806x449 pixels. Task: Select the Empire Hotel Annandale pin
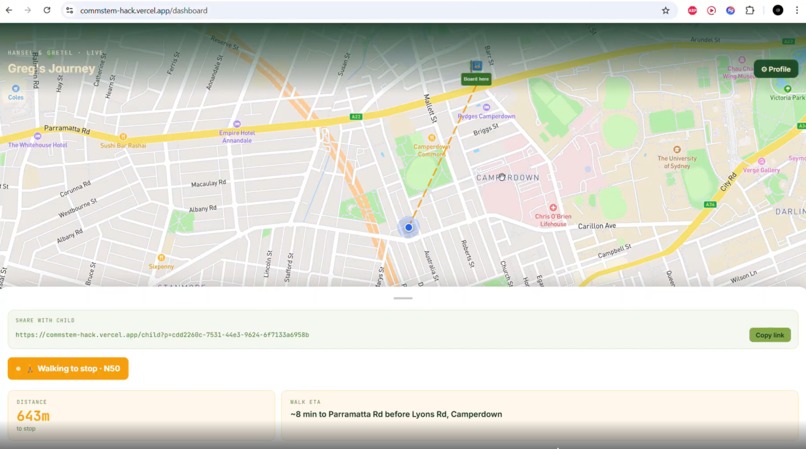click(x=237, y=124)
